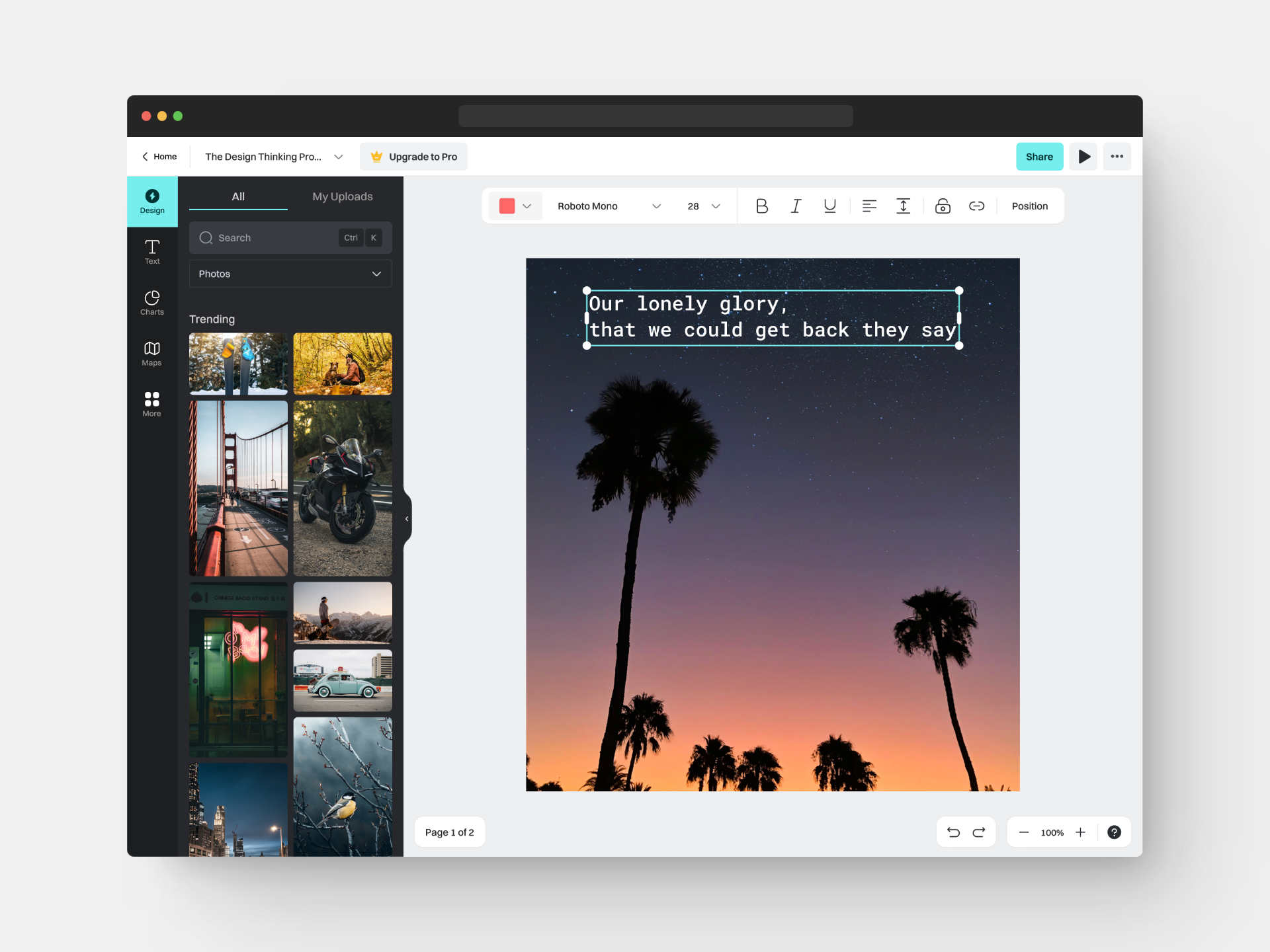Viewport: 1270px width, 952px height.
Task: Open the Roboto Mono font dropdown
Action: 609,206
